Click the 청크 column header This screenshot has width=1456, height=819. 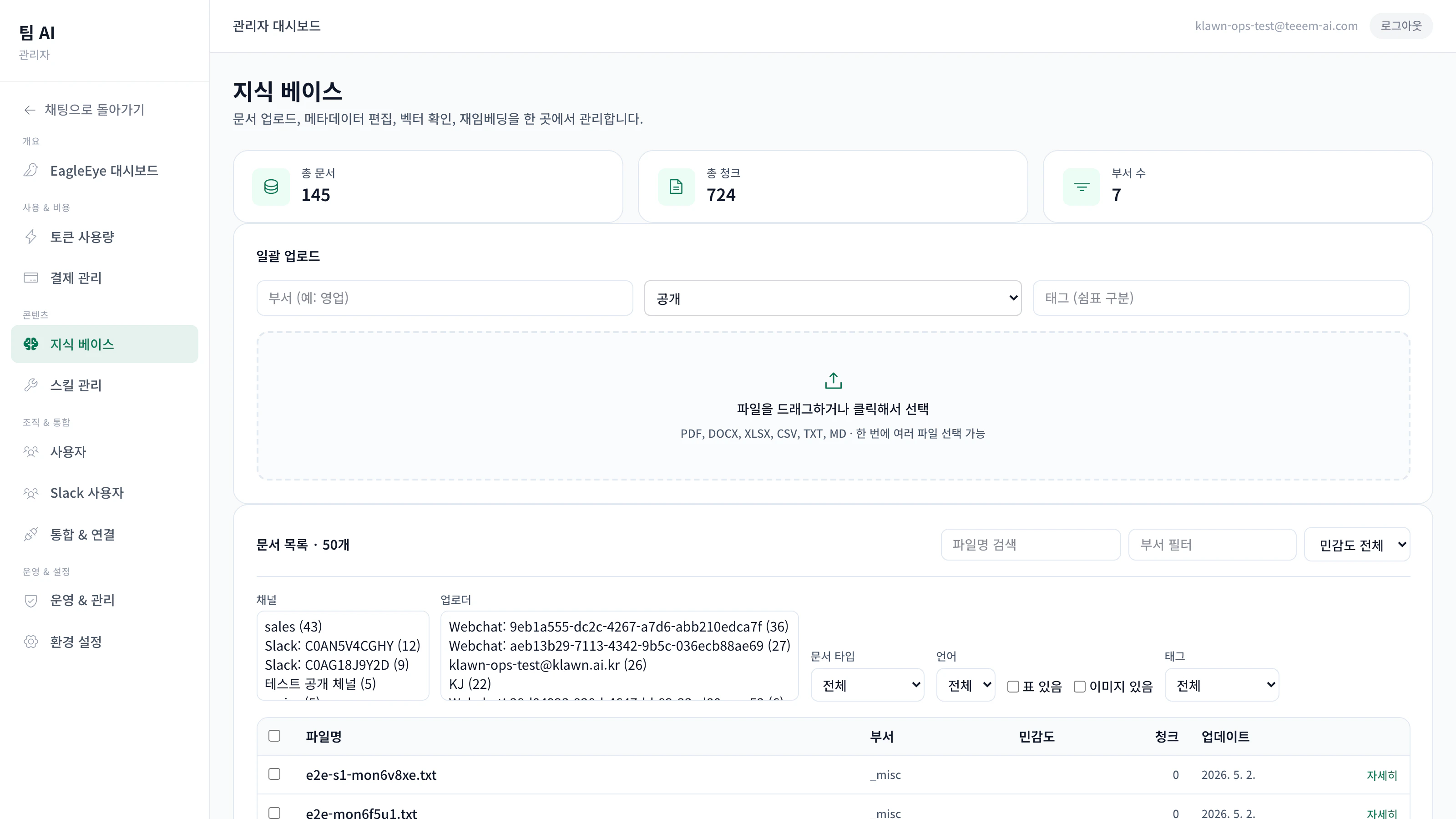1166,737
